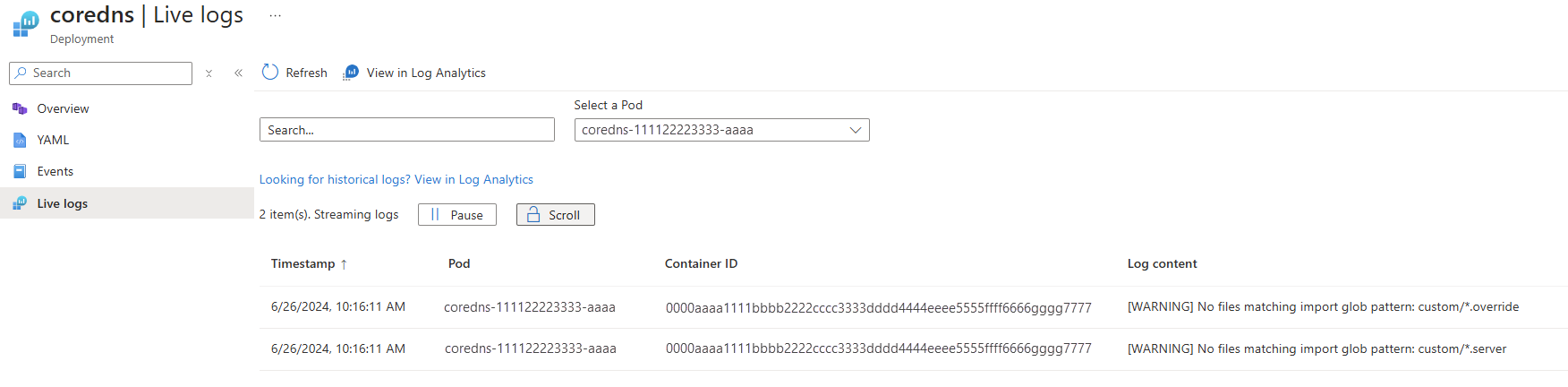1568x387 pixels.
Task: Open the ellipsis more options menu
Action: coord(275,15)
